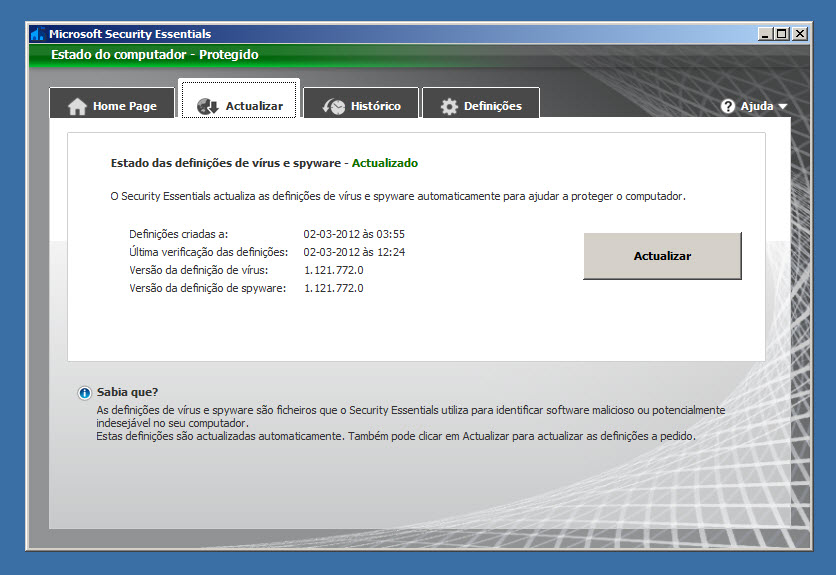Click the house icon on Home Page tab

point(77,106)
